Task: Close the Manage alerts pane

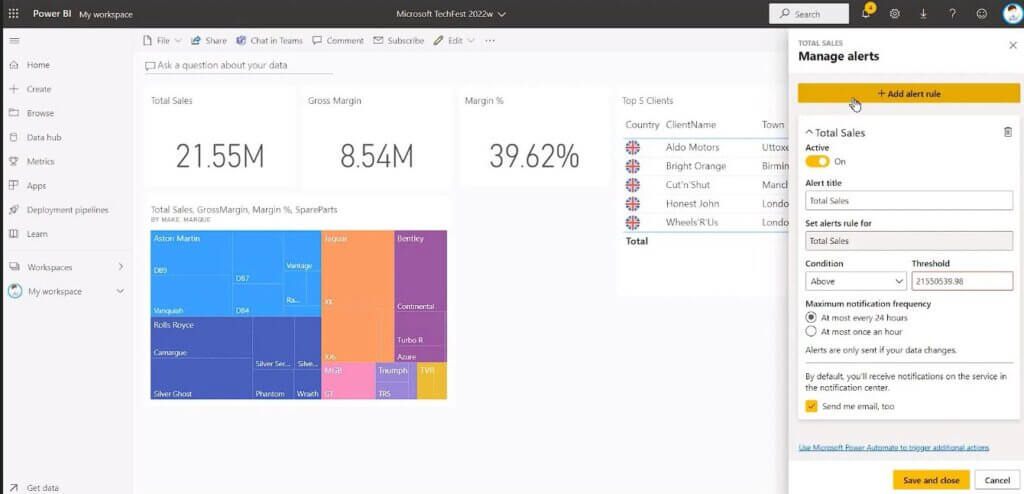Action: tap(1013, 45)
